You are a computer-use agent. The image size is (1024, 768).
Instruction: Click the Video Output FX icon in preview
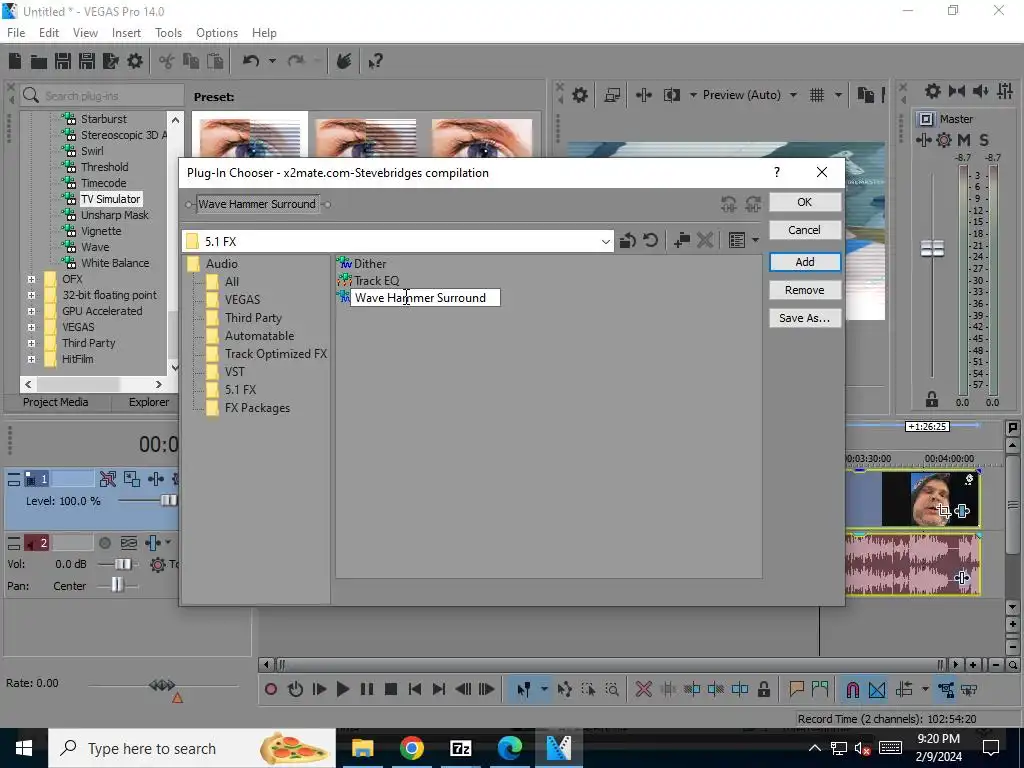click(644, 95)
